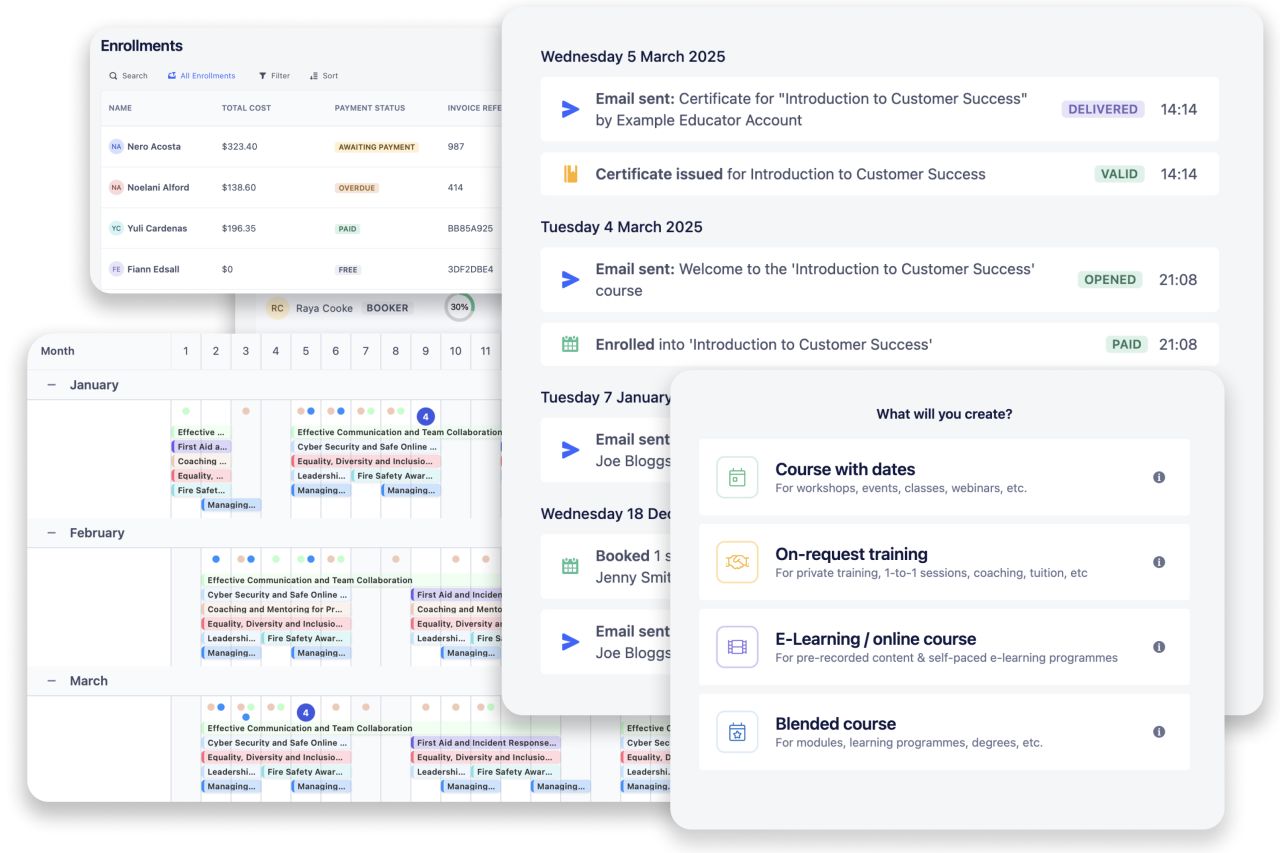Screen dimensions: 1280x853
Task: Click Raya Cooke's 30% progress ring
Action: tap(459, 307)
